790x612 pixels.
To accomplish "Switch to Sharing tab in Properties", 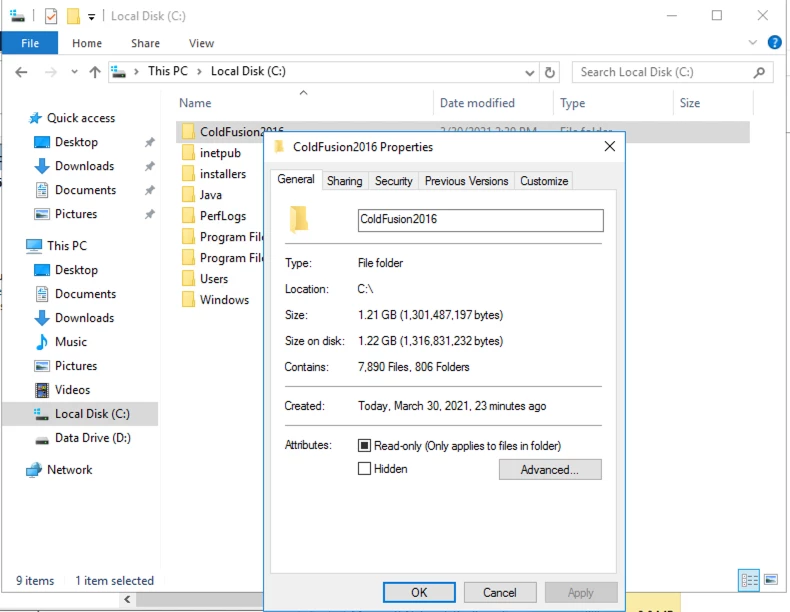I will pyautogui.click(x=345, y=181).
